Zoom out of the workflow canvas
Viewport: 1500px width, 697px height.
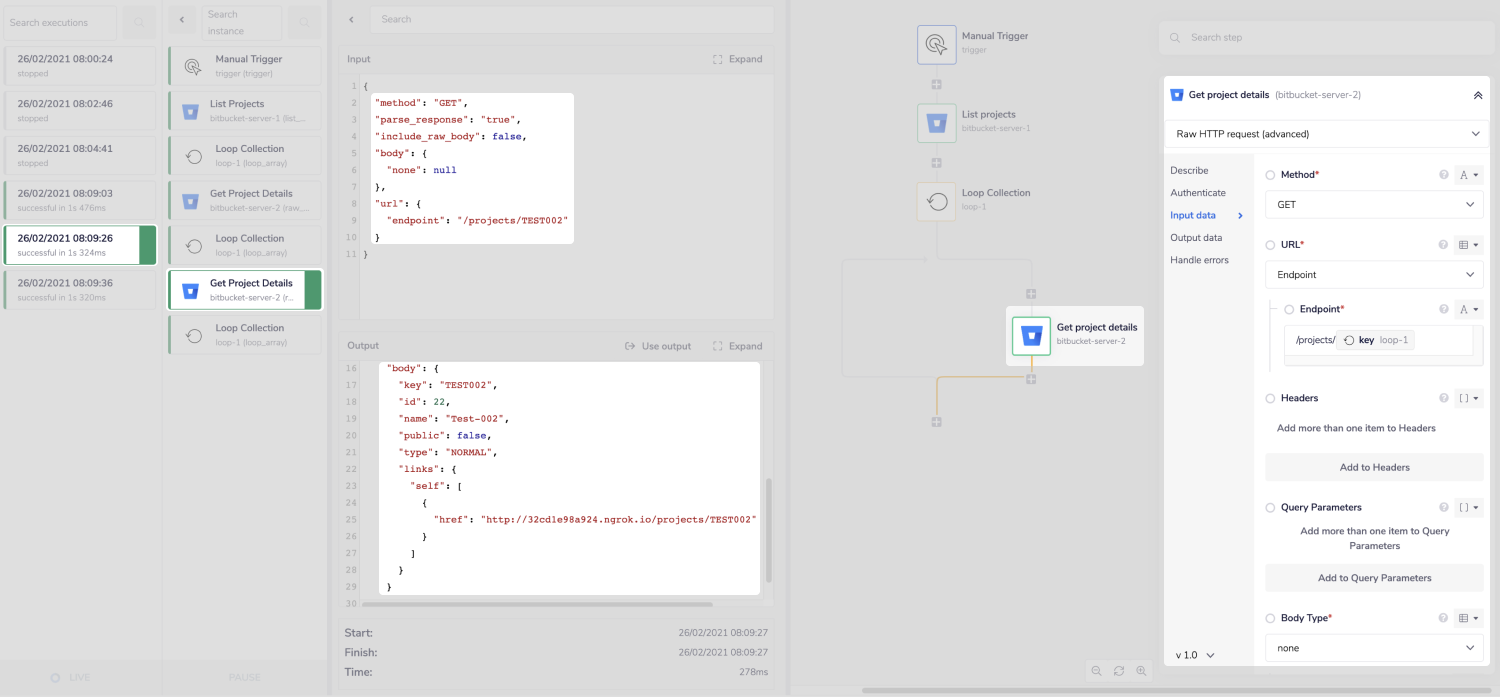(x=1097, y=670)
